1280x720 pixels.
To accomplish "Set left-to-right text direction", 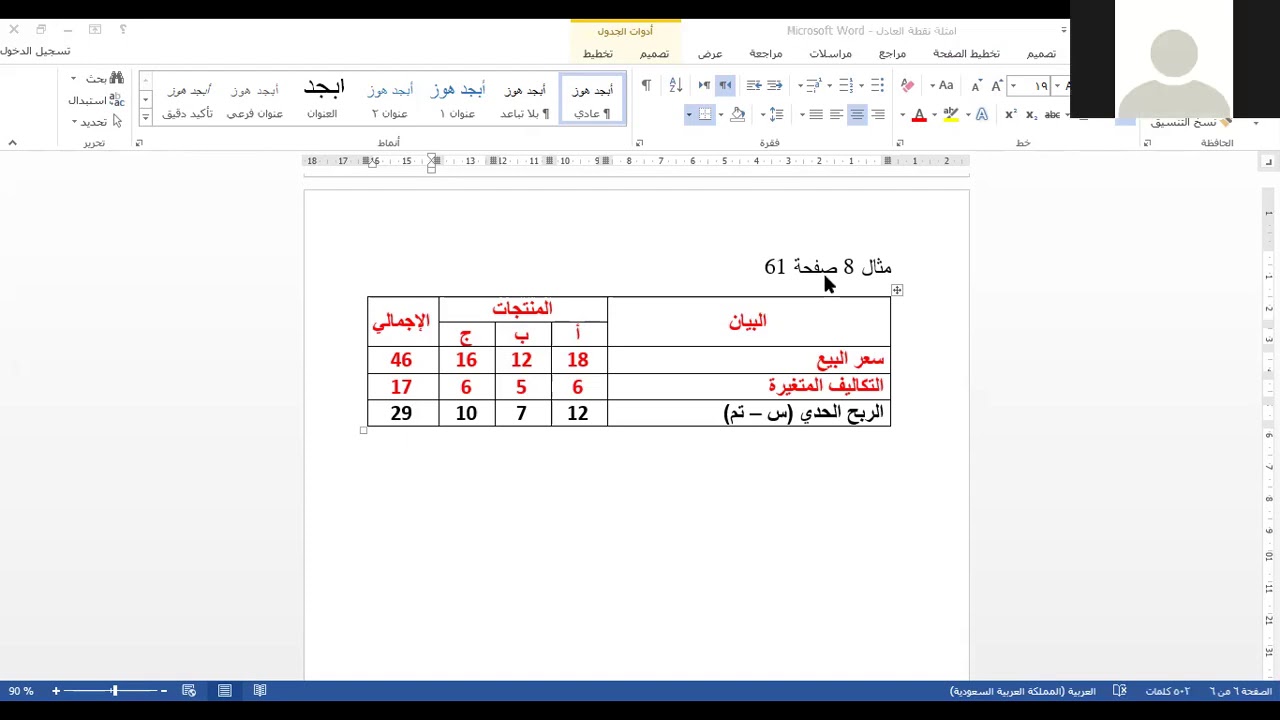I will [704, 85].
